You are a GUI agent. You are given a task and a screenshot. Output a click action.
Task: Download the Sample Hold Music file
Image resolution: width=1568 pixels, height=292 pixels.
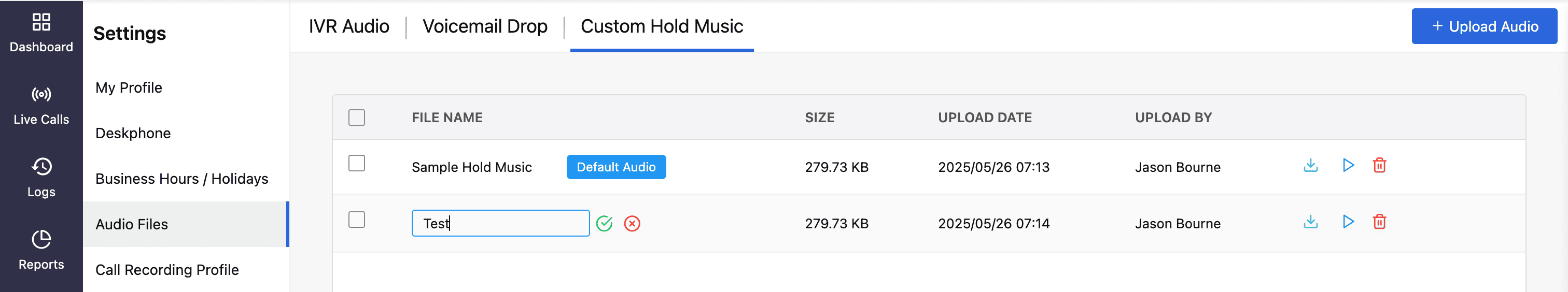1310,166
